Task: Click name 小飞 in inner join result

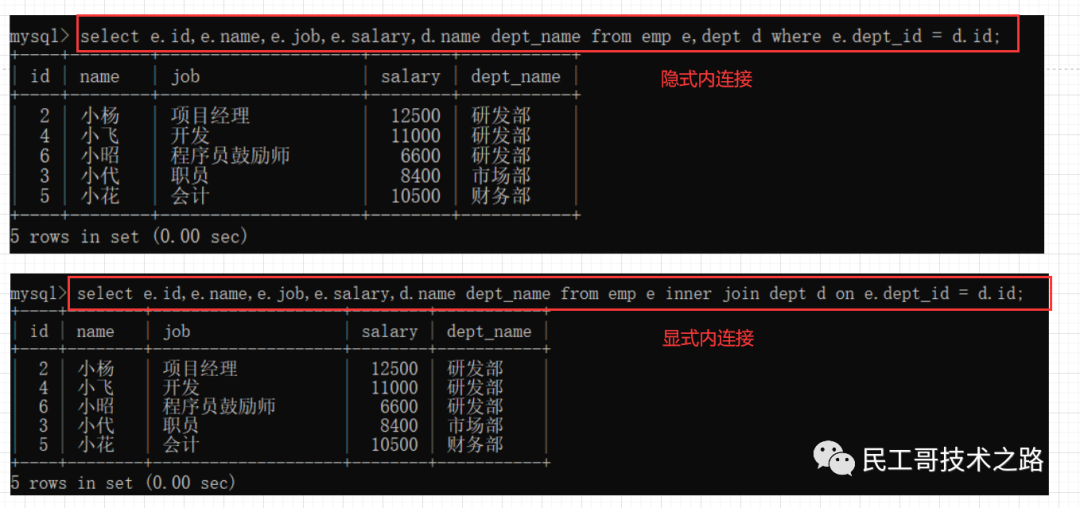Action: pos(96,388)
